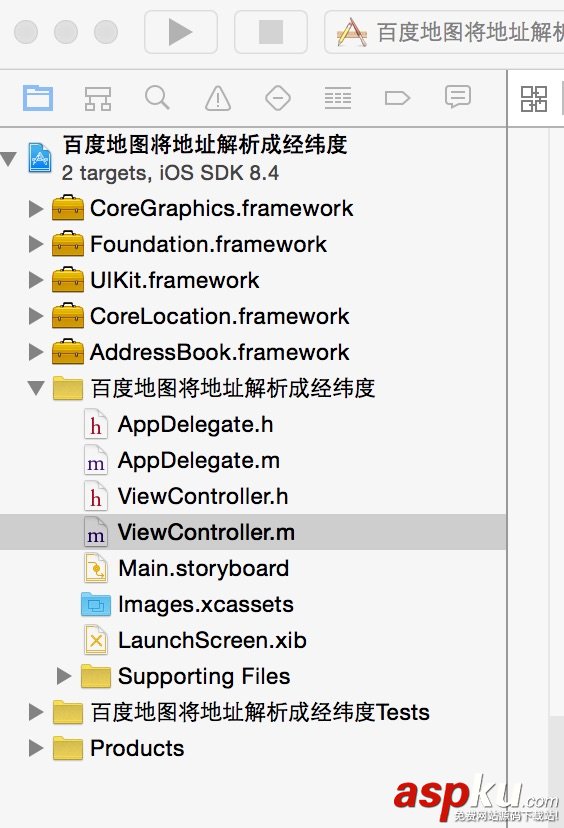This screenshot has width=564, height=828.
Task: Switch to the Symbol navigator icon
Action: (x=98, y=98)
